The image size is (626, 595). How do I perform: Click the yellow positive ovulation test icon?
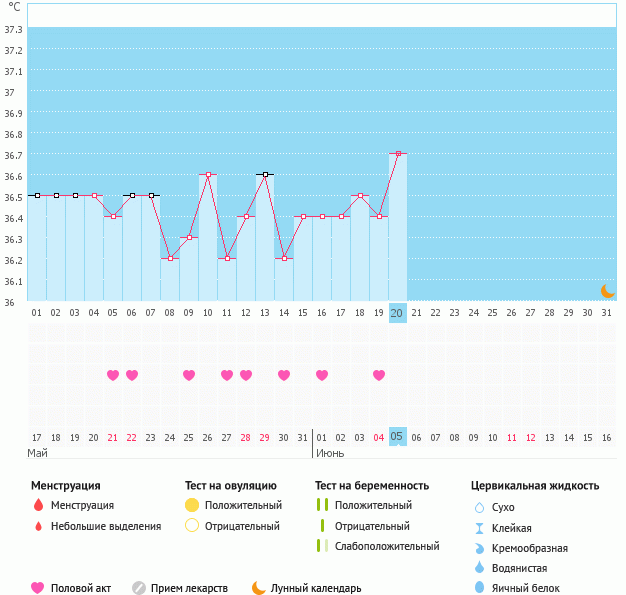[x=192, y=505]
